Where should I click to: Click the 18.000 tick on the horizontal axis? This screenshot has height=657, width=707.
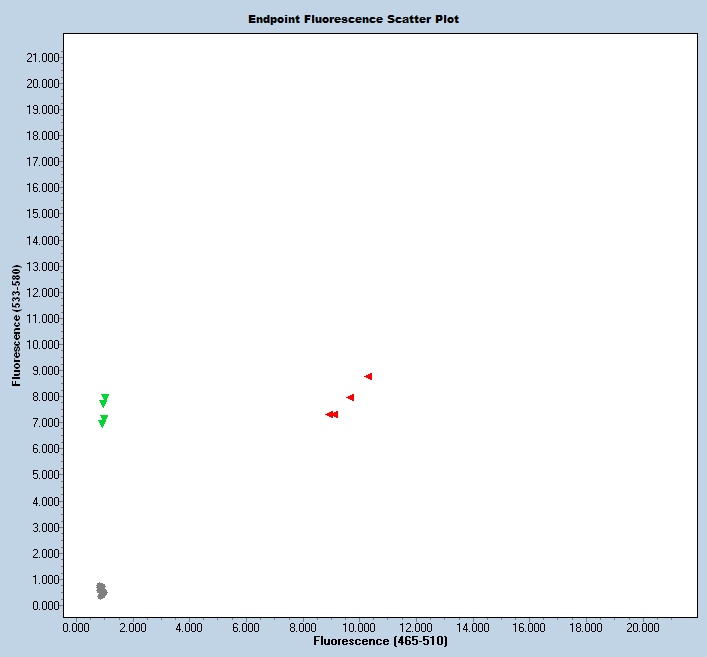585,627
